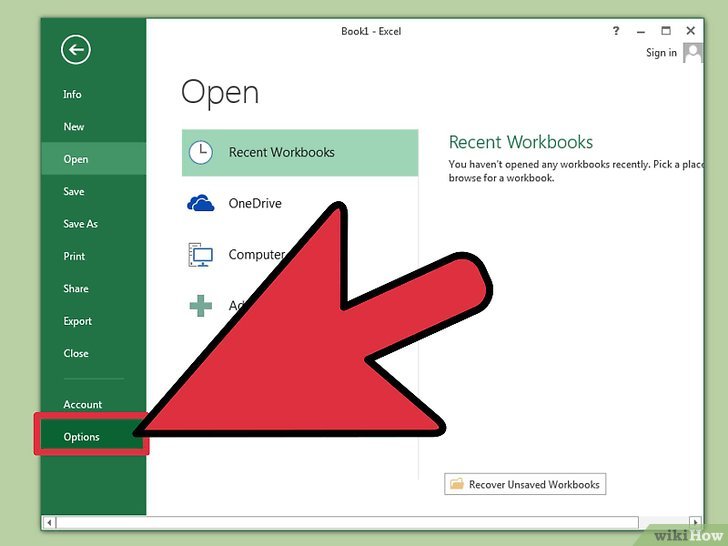This screenshot has width=728, height=546.
Task: Minimize the Excel window
Action: [641, 31]
